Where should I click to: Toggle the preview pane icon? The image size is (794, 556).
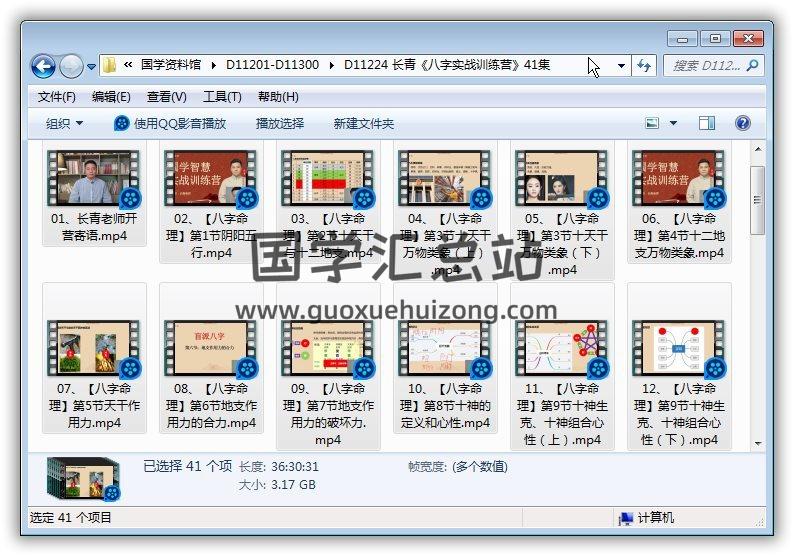[707, 123]
